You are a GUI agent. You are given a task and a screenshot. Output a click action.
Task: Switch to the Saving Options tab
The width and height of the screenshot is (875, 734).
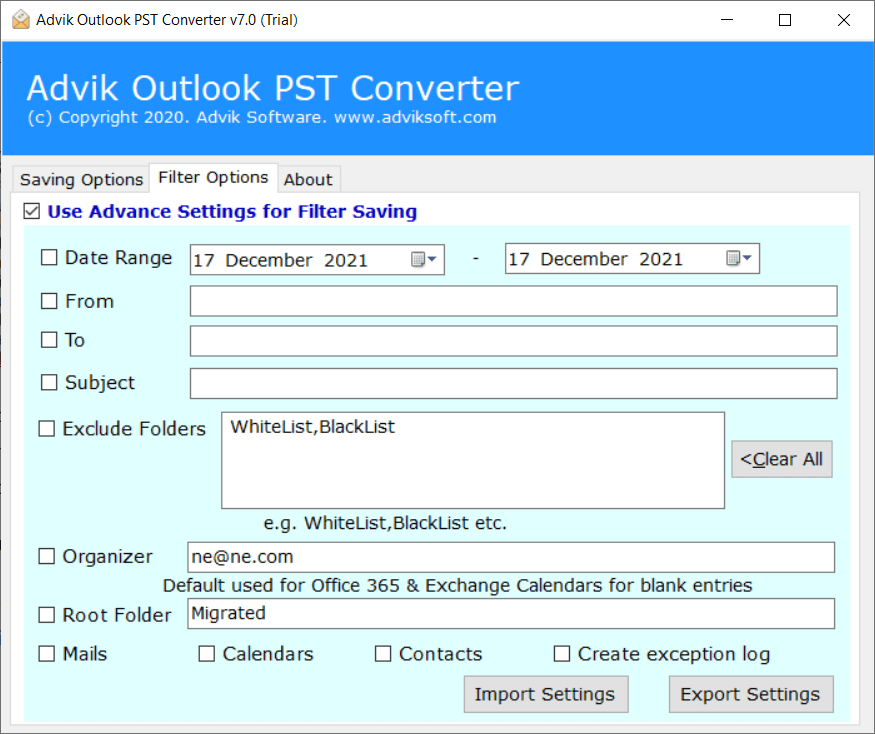(81, 180)
